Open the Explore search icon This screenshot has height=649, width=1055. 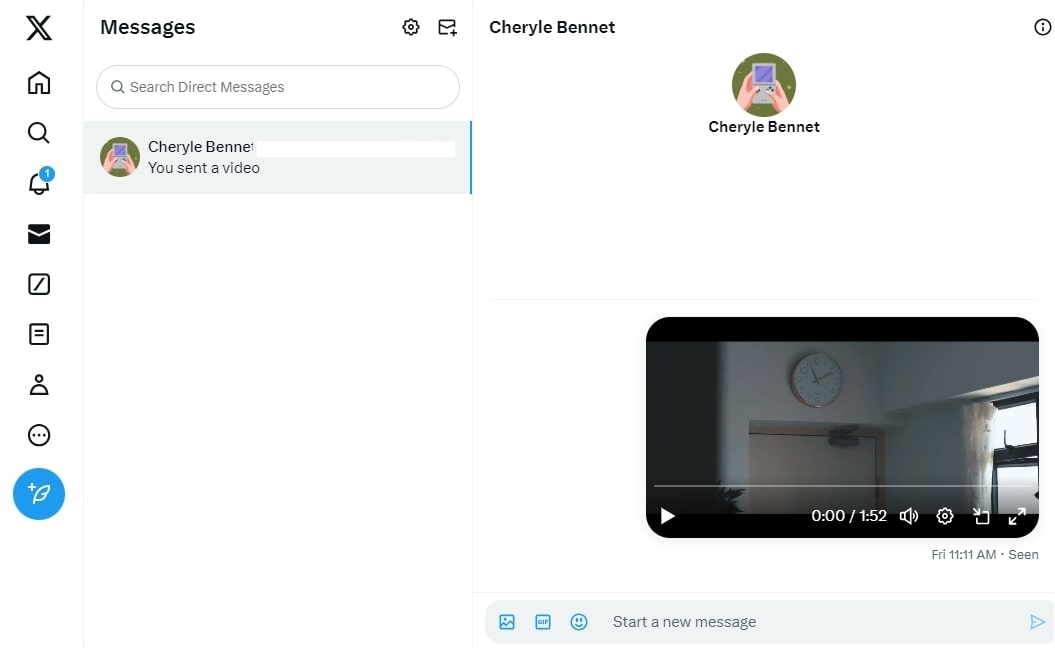tap(39, 133)
